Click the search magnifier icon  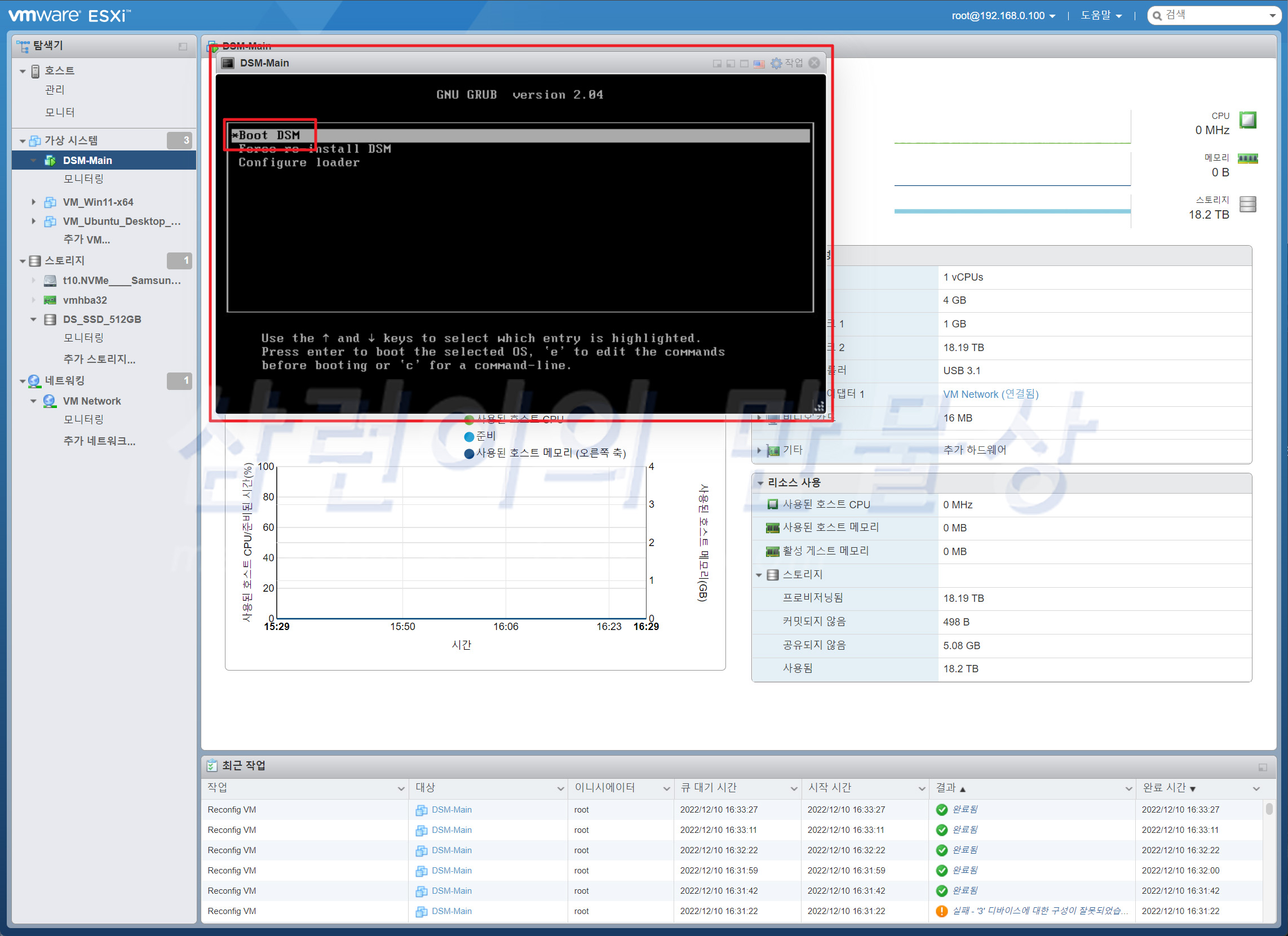1157,16
